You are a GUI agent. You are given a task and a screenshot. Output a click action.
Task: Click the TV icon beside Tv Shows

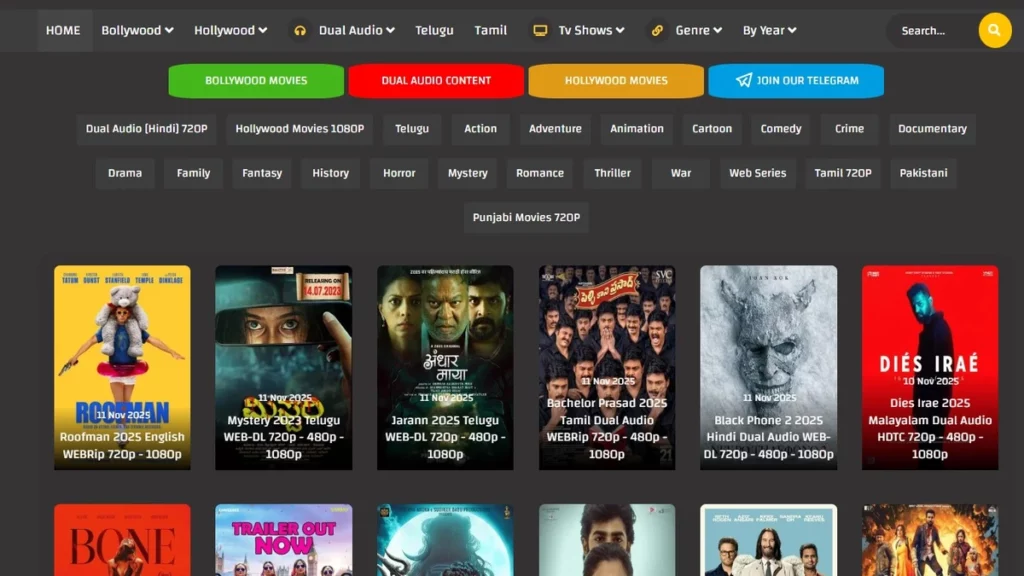click(540, 31)
